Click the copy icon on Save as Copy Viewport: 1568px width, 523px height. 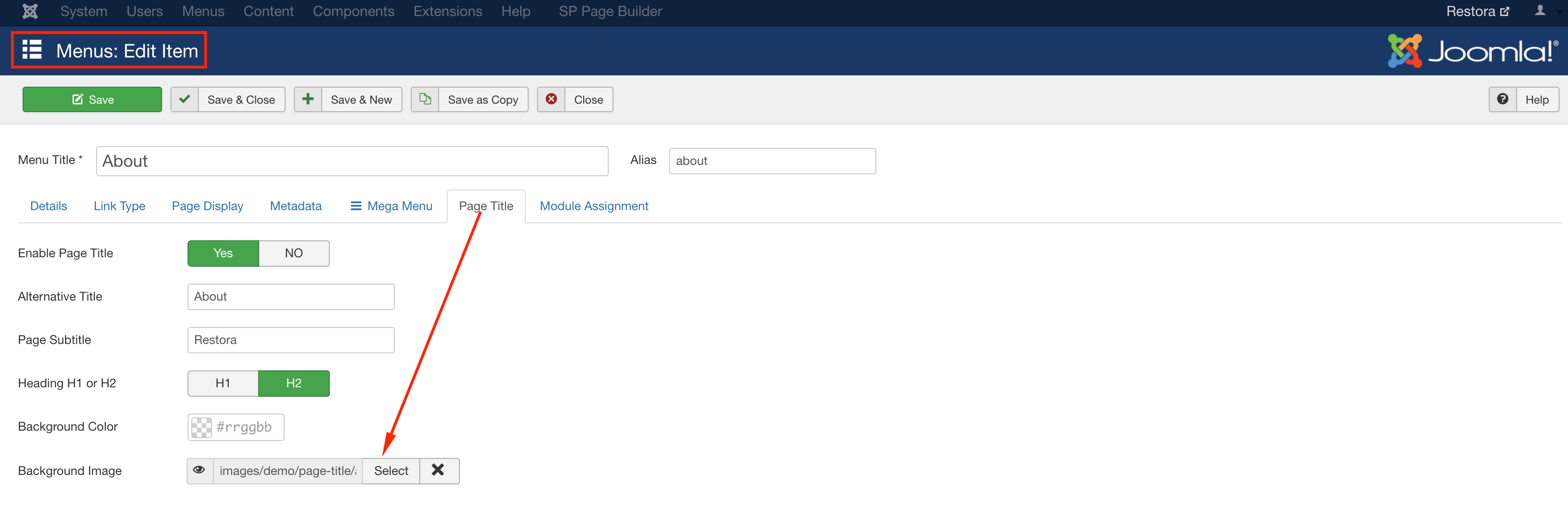coord(425,99)
